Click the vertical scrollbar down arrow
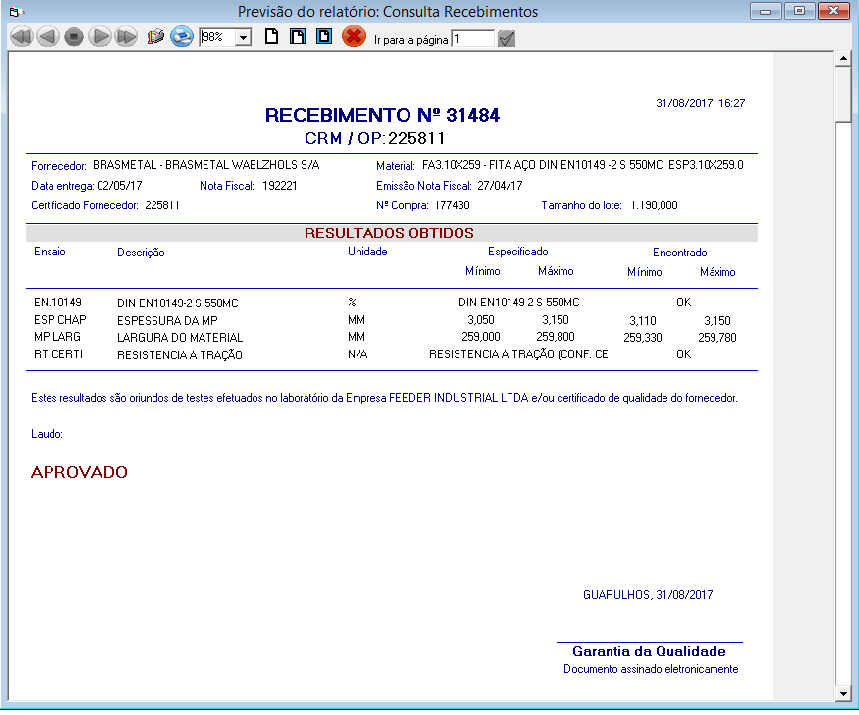The image size is (859, 715). coord(843,694)
